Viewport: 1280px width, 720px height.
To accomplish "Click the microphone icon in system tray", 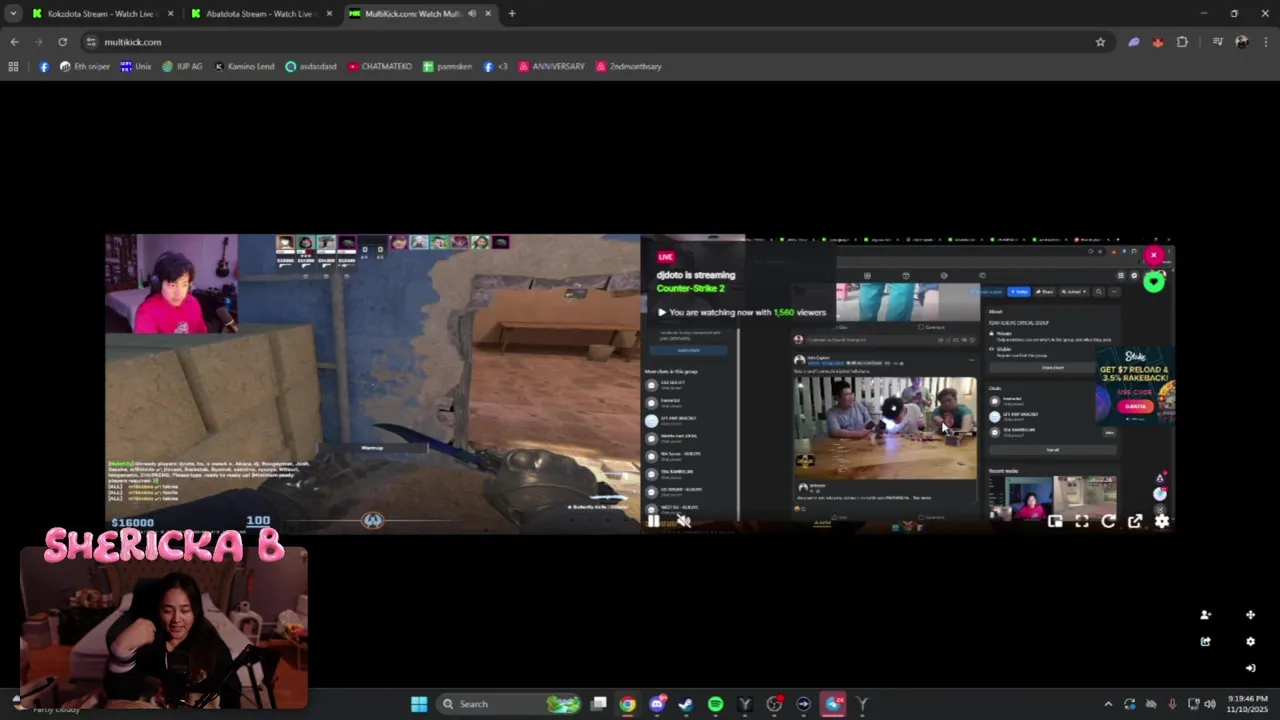I will point(1172,704).
